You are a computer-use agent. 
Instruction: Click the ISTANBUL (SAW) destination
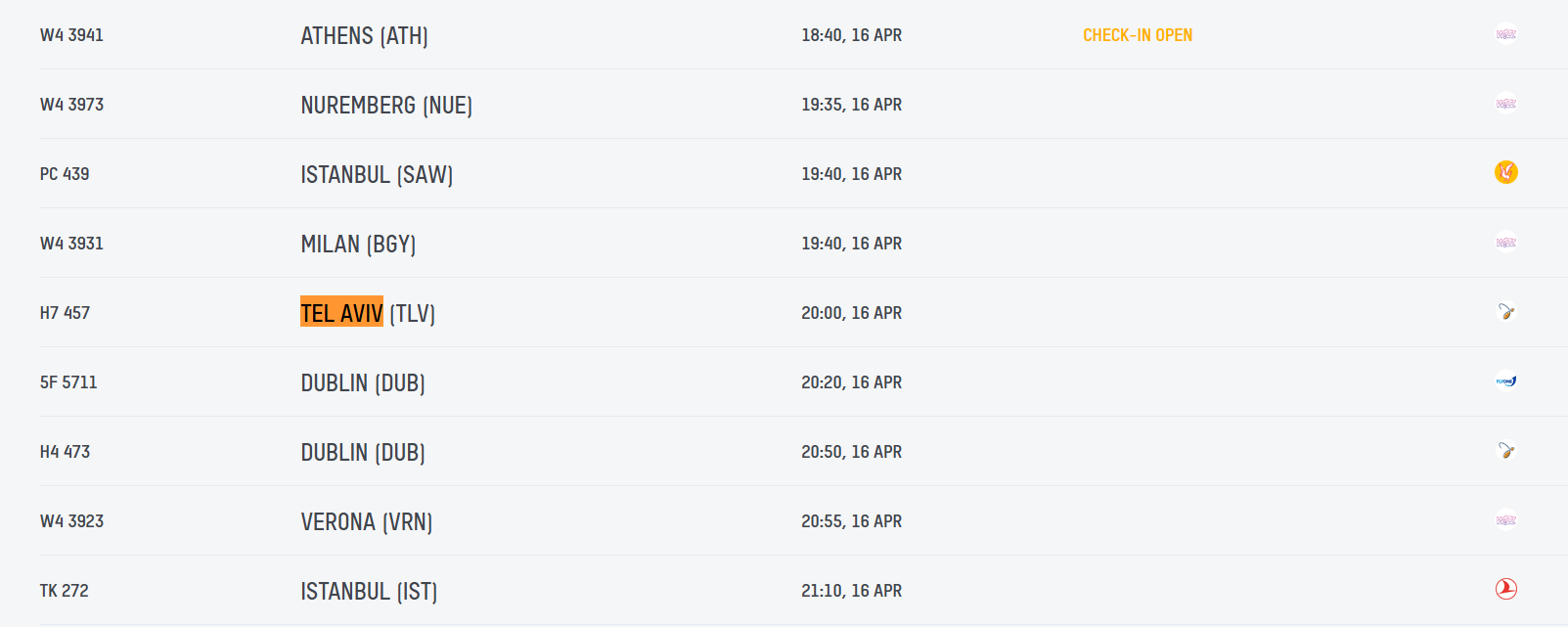click(377, 175)
